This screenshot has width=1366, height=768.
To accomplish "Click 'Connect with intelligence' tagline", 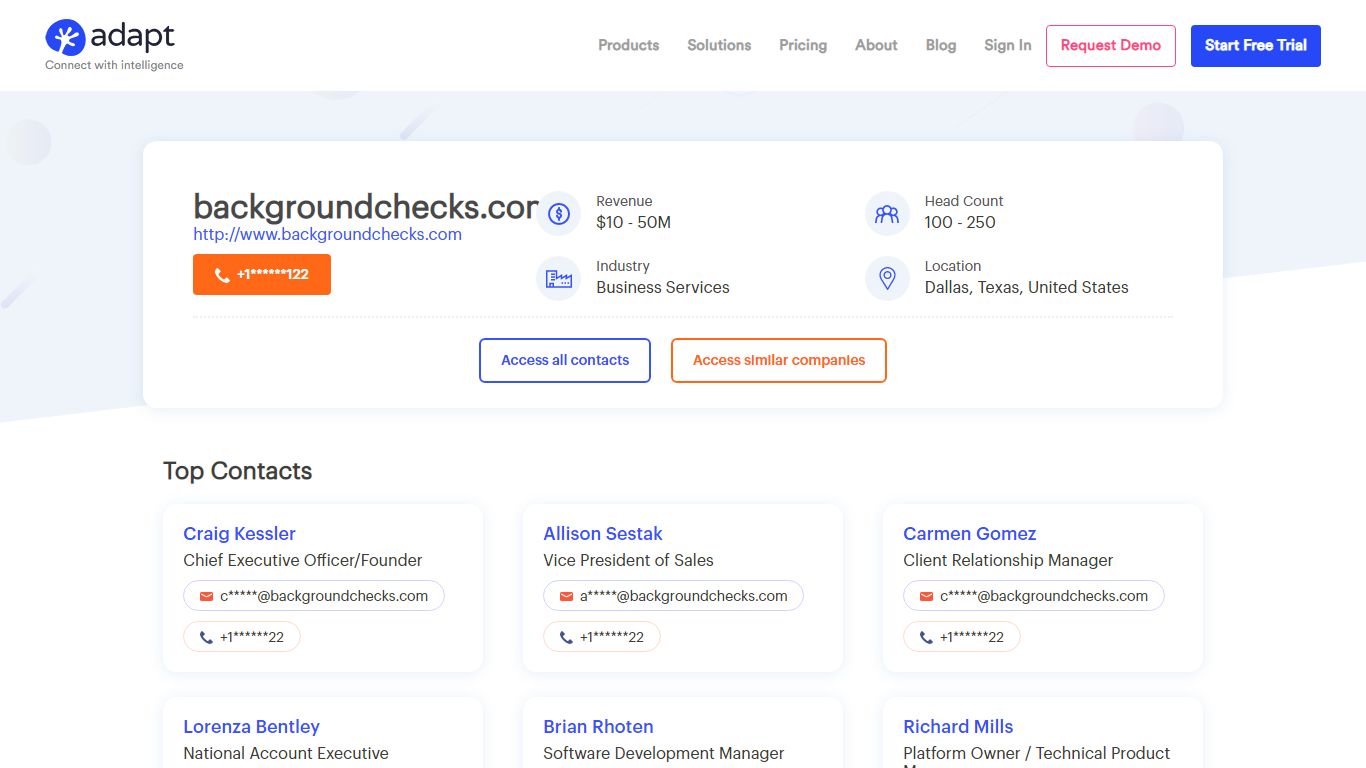I will 114,65.
